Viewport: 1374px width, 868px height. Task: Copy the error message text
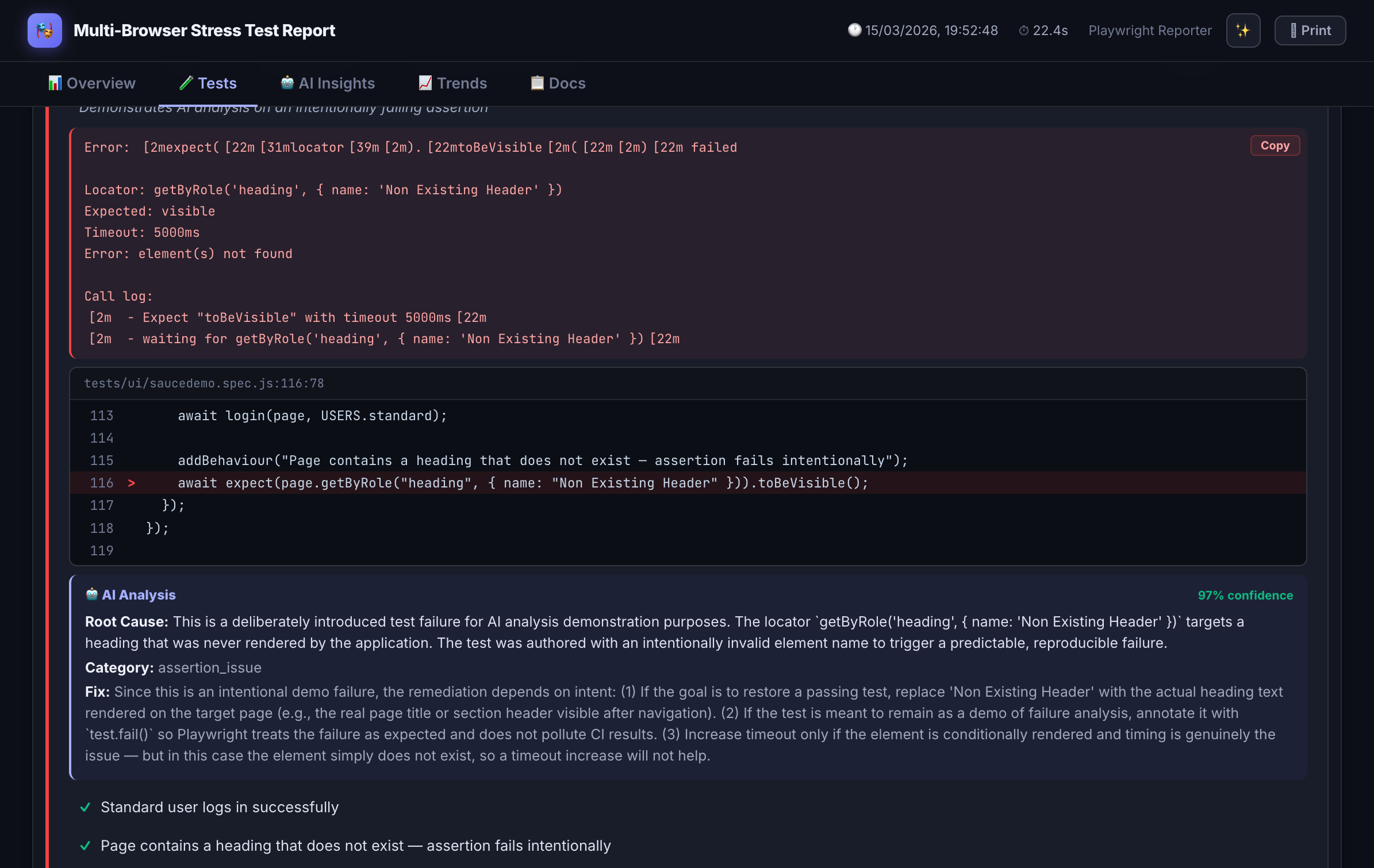[x=1275, y=145]
